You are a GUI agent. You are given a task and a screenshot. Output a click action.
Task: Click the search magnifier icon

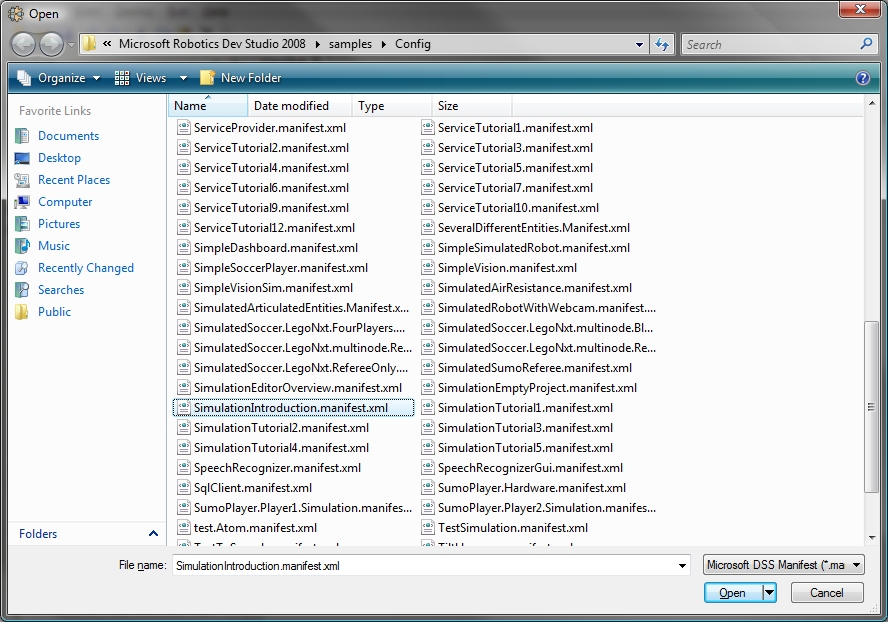pyautogui.click(x=866, y=44)
